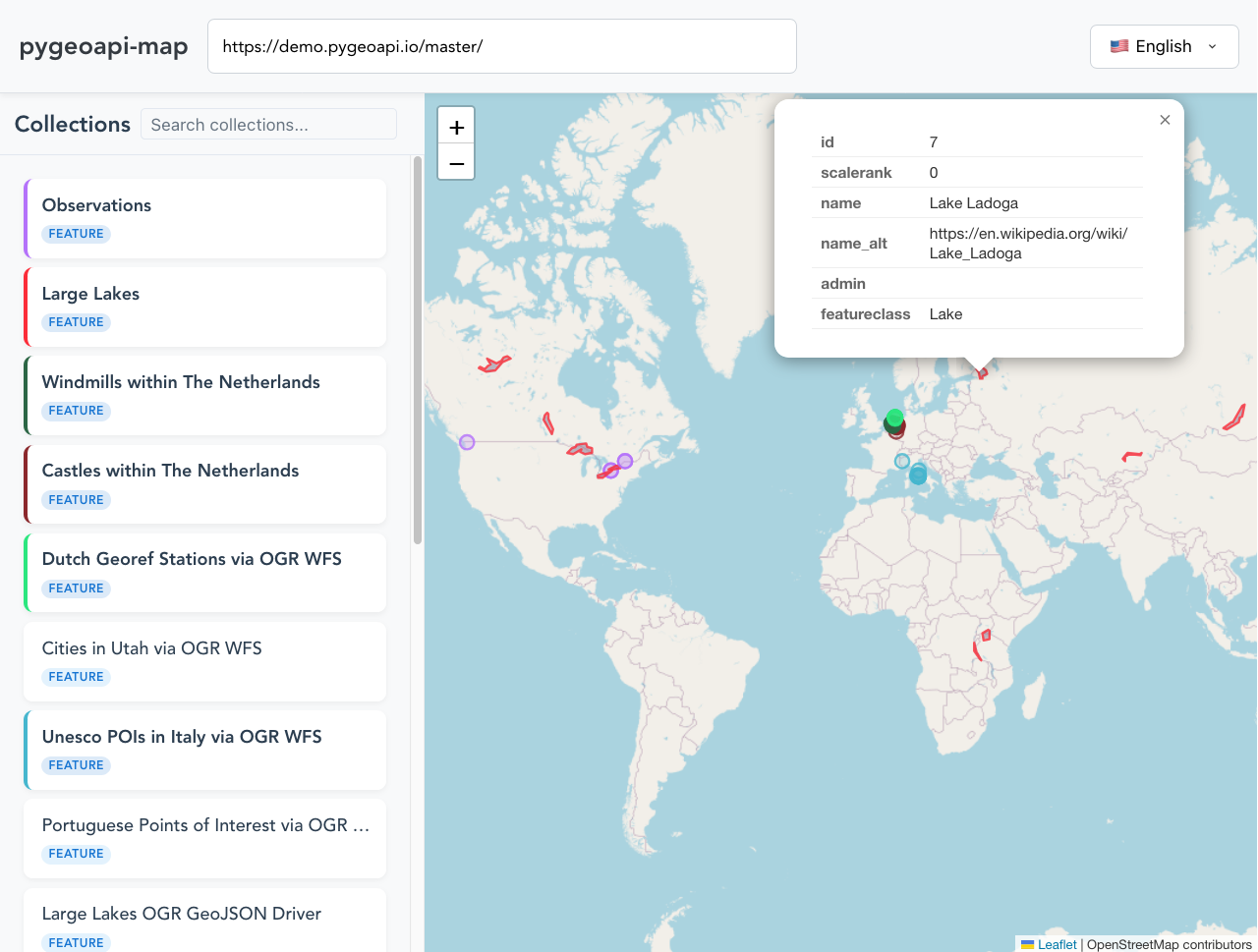This screenshot has width=1258, height=952.
Task: Click the server URL input field
Action: (502, 46)
